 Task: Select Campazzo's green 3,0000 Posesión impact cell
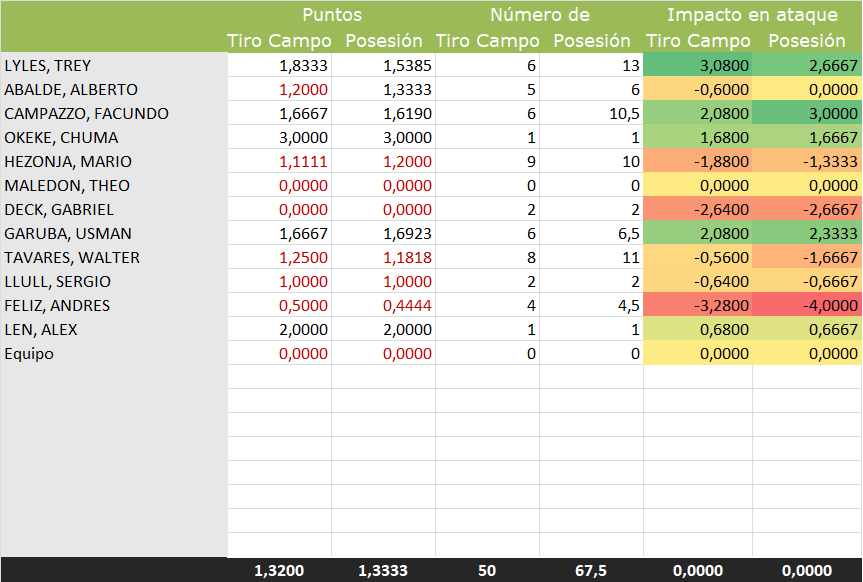(807, 114)
